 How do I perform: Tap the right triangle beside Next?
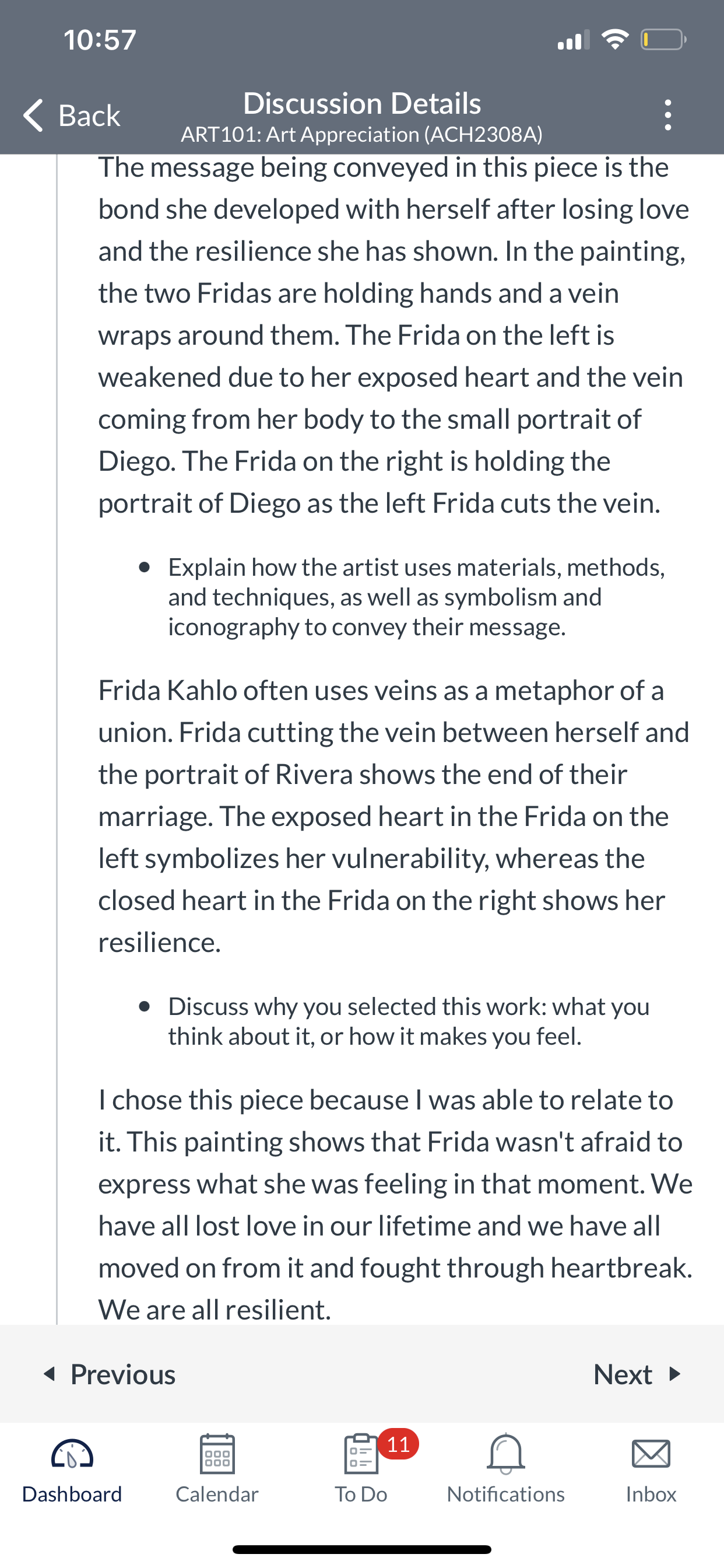pos(674,1374)
